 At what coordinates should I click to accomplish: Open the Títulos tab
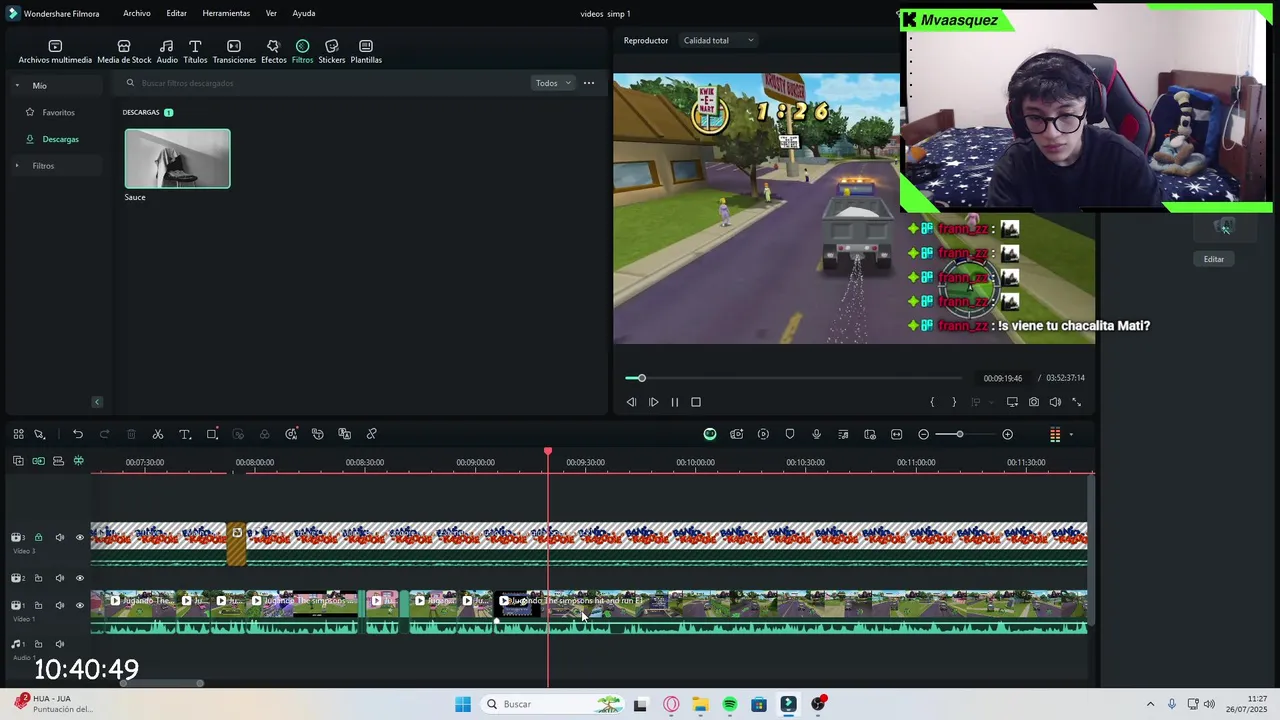195,52
